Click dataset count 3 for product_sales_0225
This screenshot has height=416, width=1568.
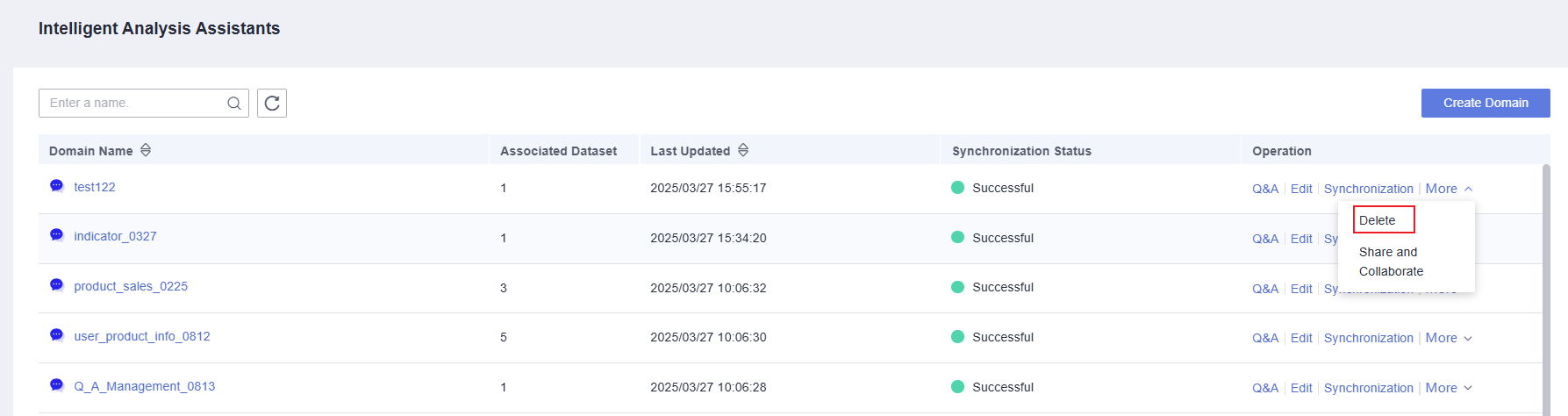[x=504, y=288]
